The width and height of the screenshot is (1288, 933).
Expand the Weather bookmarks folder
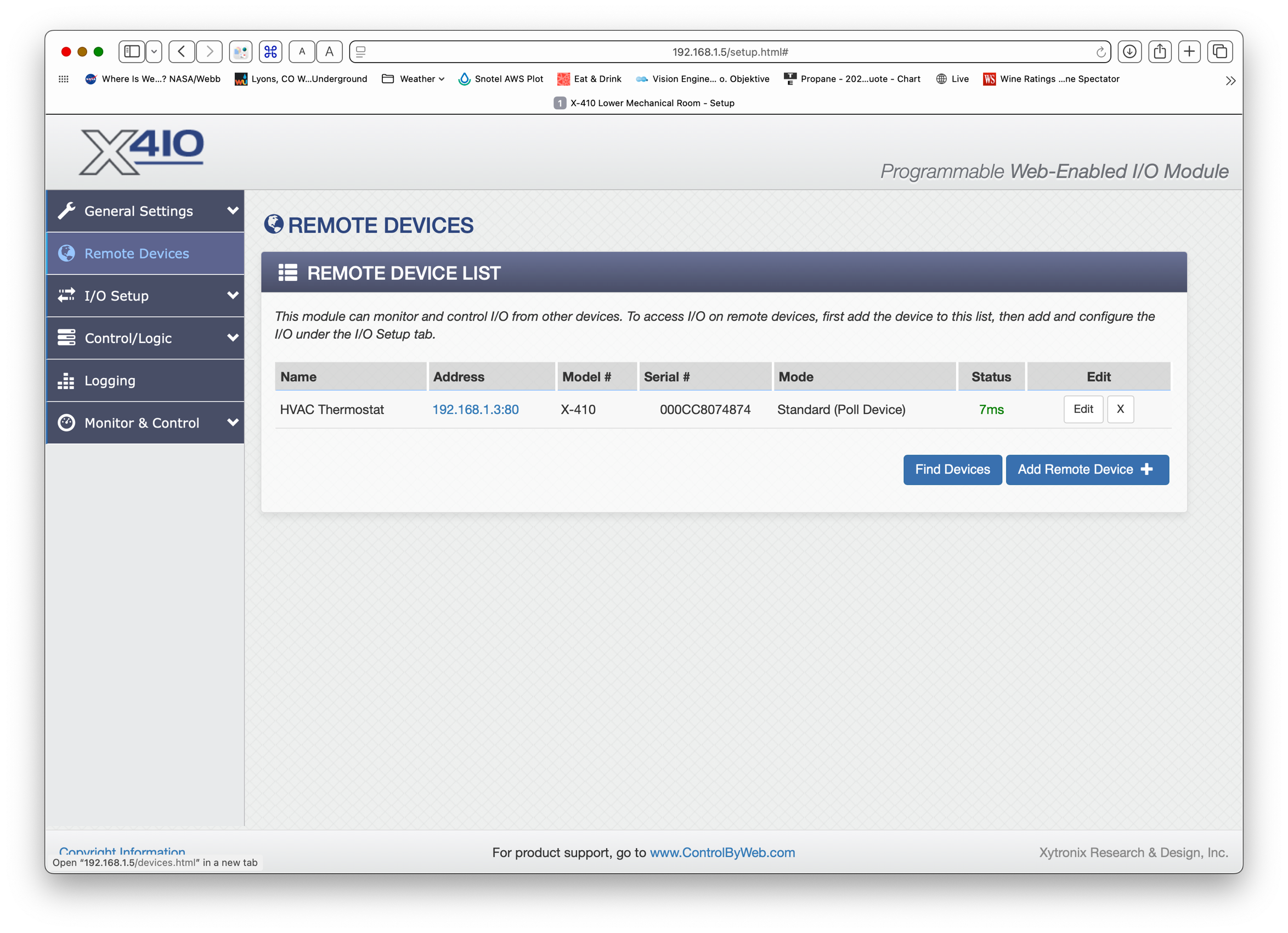413,79
